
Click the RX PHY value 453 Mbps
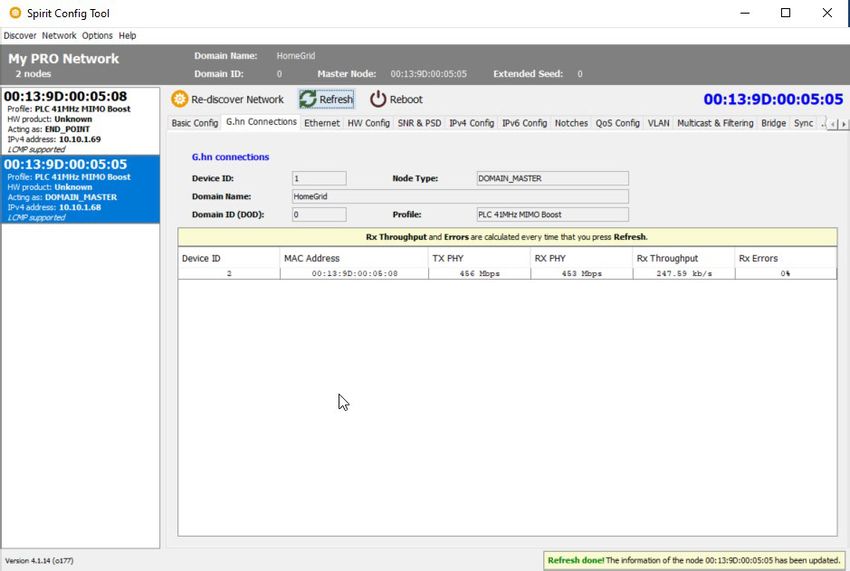click(582, 274)
